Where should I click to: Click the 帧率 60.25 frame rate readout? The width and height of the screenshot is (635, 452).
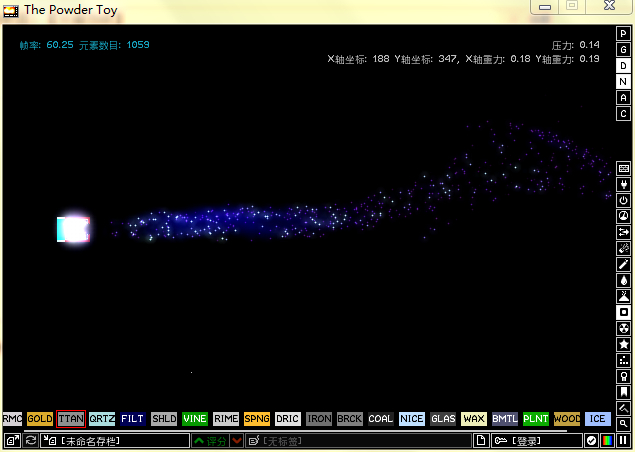tap(47, 45)
